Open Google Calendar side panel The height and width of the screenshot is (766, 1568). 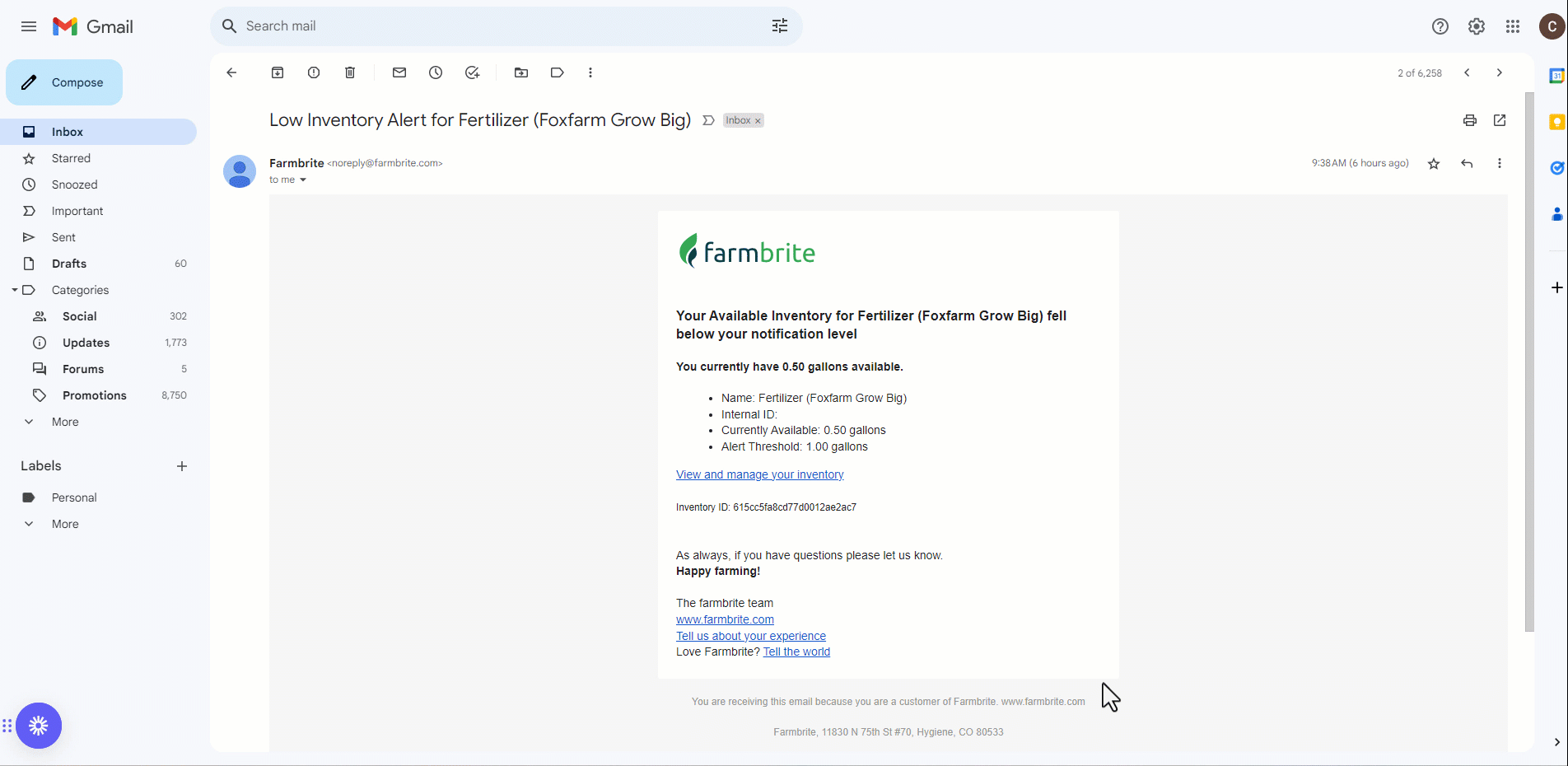click(1556, 76)
